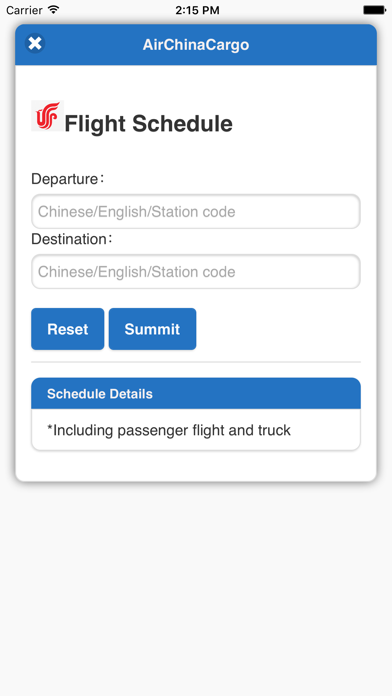Close the AirChinaCargo popup with the X icon
This screenshot has width=392, height=696.
tap(35, 44)
